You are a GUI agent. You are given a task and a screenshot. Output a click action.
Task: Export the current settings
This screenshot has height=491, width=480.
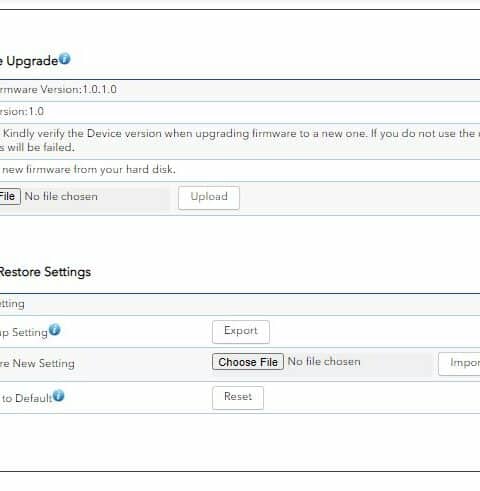click(241, 332)
